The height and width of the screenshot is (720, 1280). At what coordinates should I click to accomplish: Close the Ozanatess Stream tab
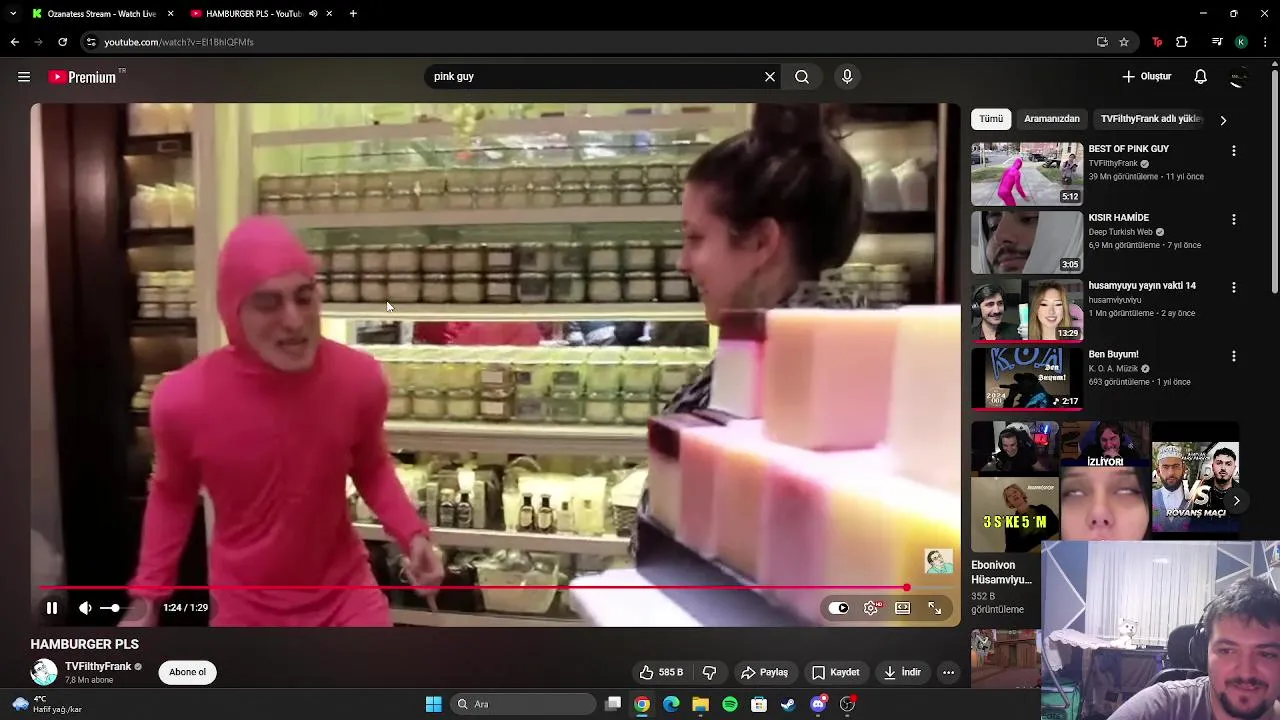point(171,14)
